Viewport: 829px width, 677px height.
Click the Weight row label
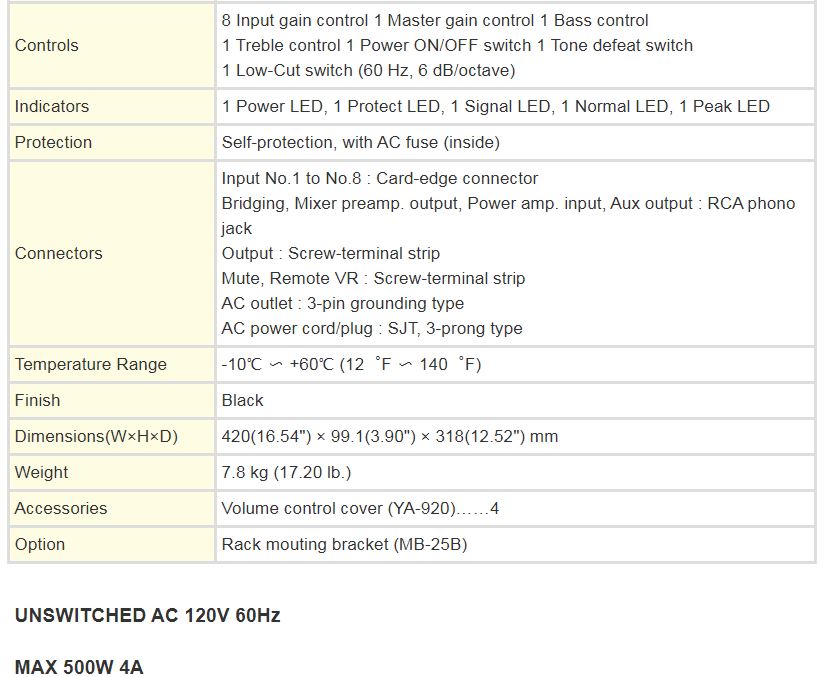pyautogui.click(x=41, y=472)
